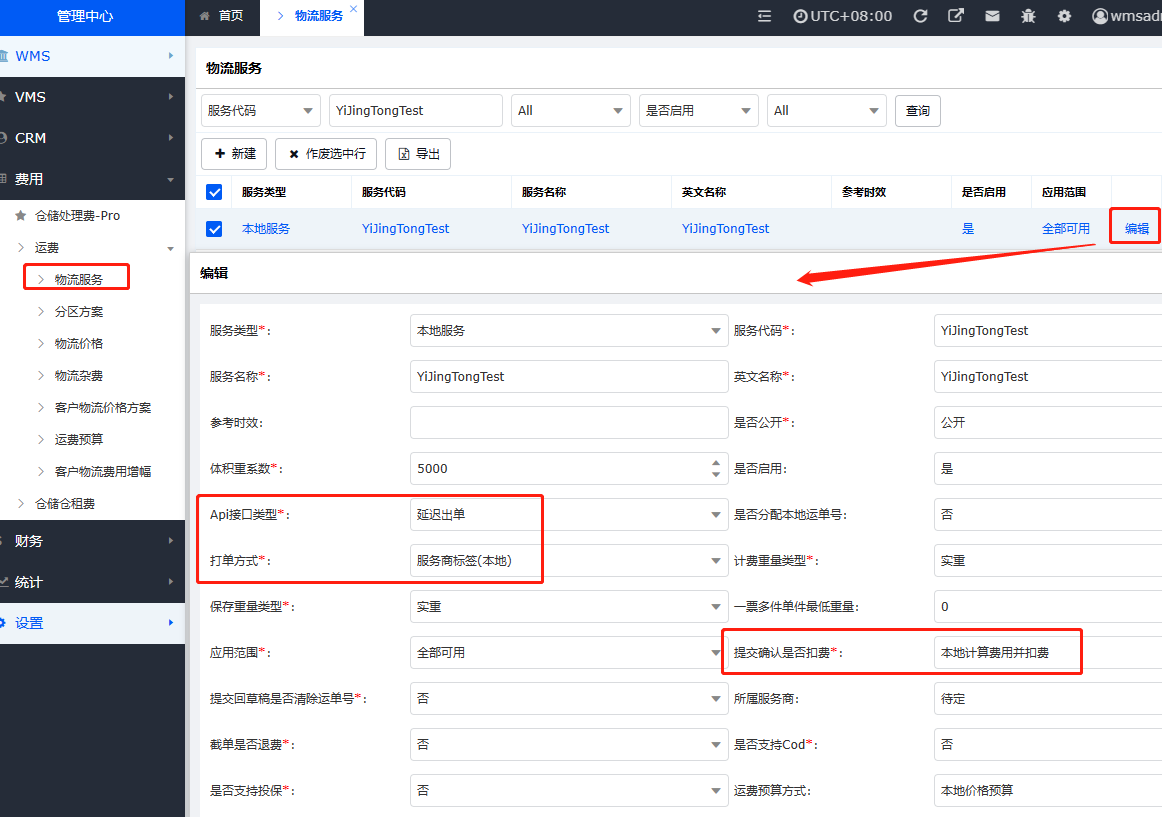Open the 服务类型 dropdown in edit form
The height and width of the screenshot is (817, 1162).
pyautogui.click(x=569, y=331)
